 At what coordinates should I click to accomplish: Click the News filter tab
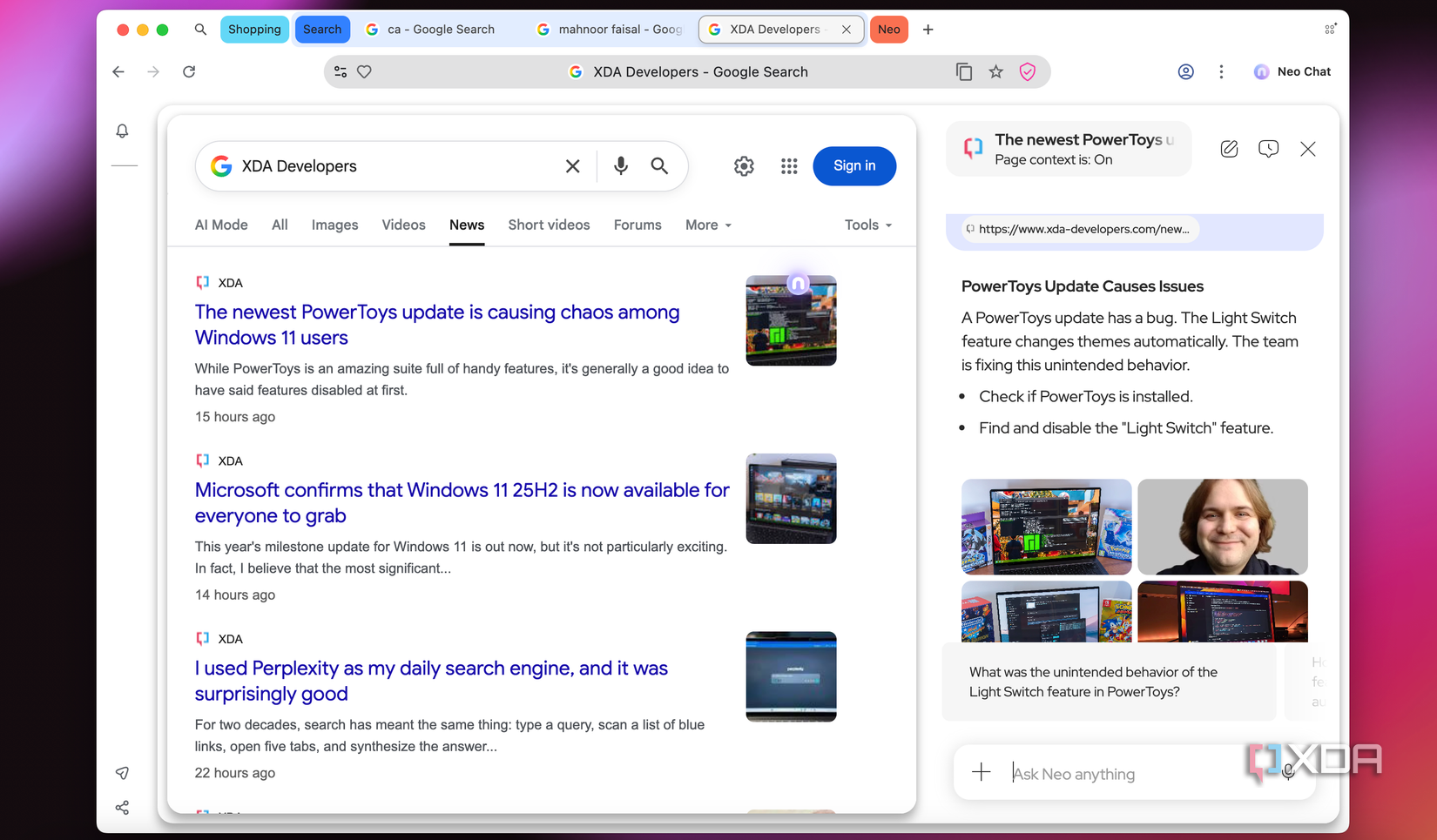[x=467, y=225]
